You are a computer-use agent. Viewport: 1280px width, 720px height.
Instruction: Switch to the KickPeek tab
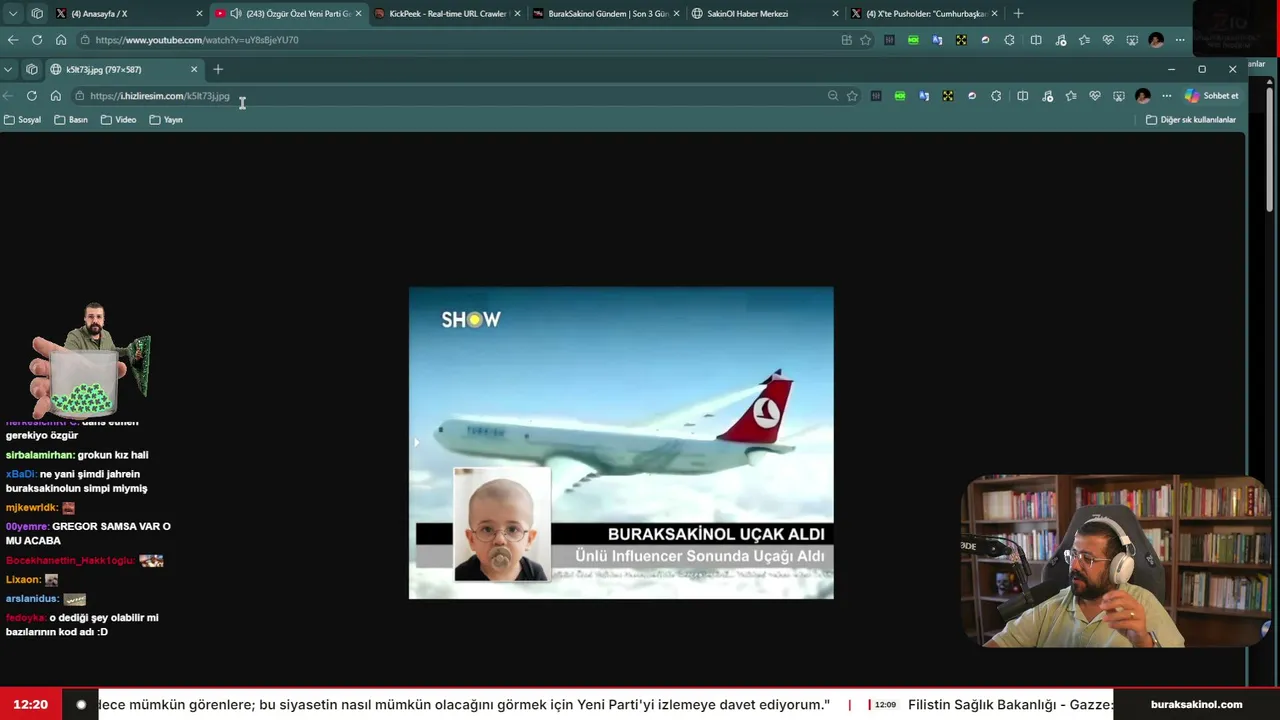click(x=447, y=14)
